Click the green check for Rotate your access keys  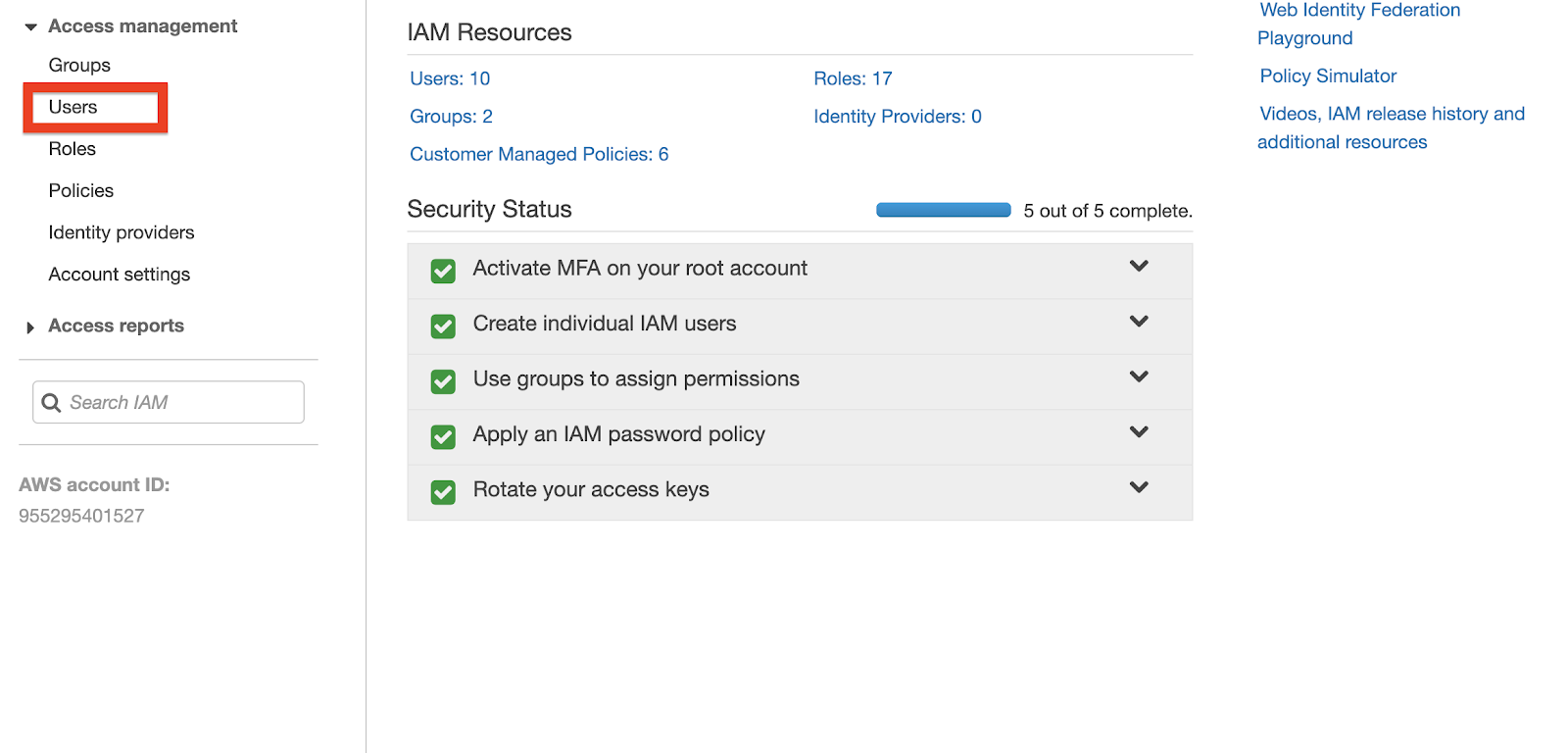pyautogui.click(x=443, y=492)
